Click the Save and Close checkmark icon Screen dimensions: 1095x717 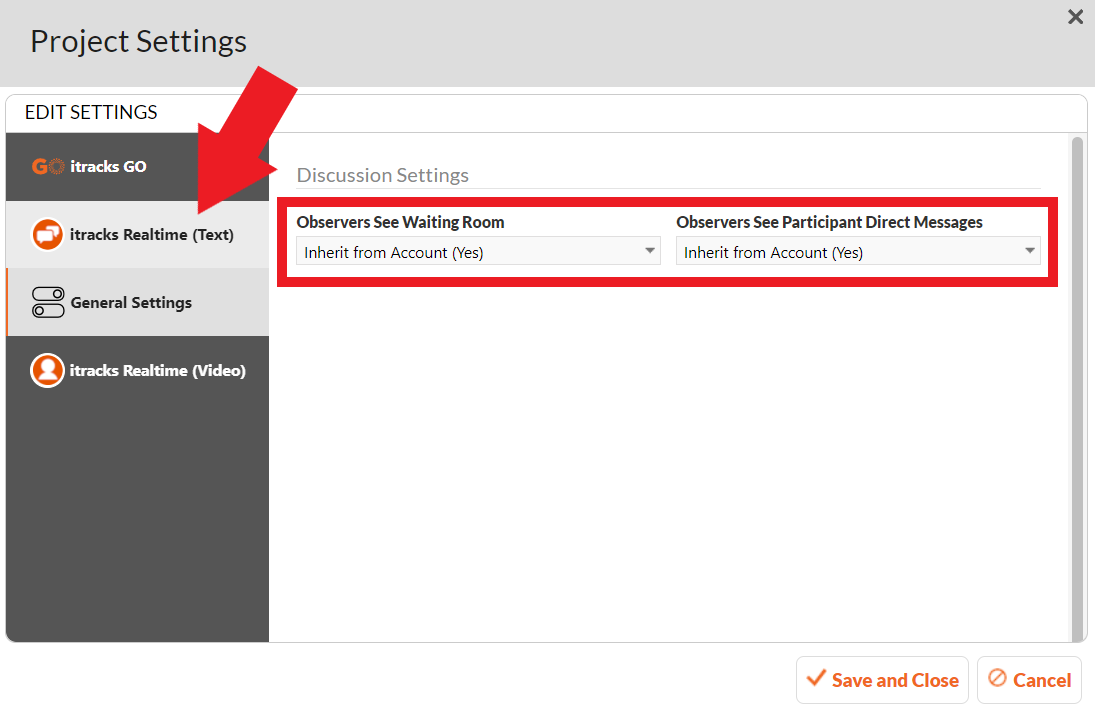coord(816,678)
